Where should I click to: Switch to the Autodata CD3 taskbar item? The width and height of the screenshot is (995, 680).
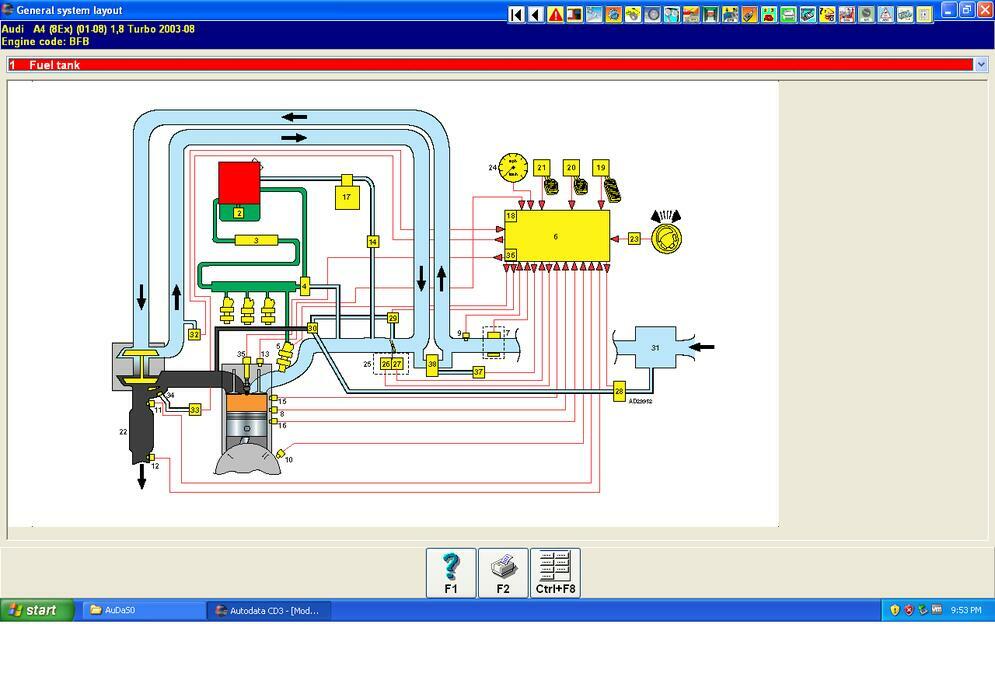(267, 610)
